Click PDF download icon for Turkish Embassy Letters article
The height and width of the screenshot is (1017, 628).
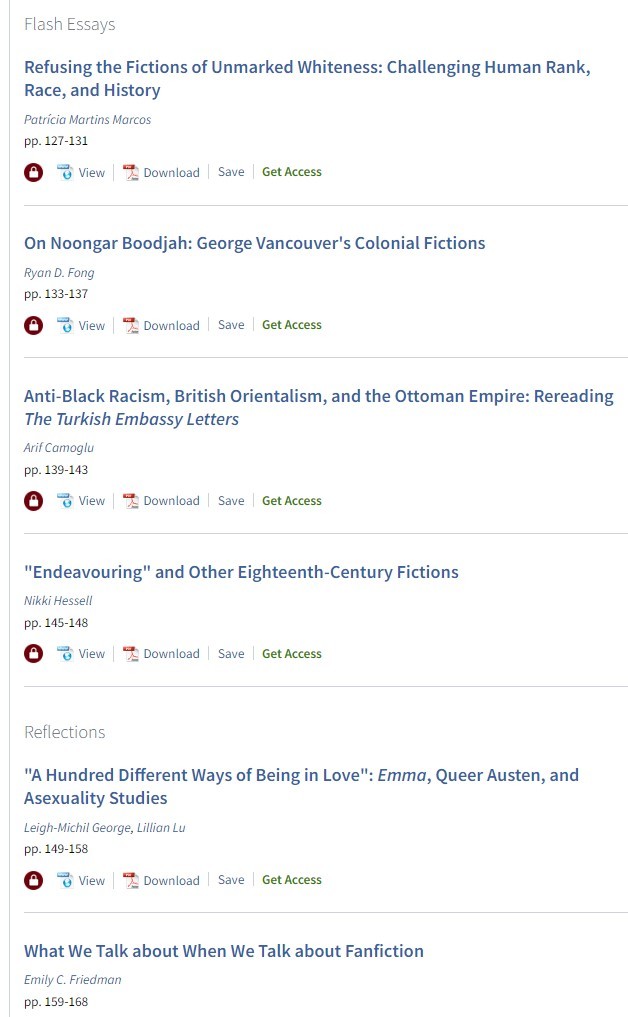(131, 501)
